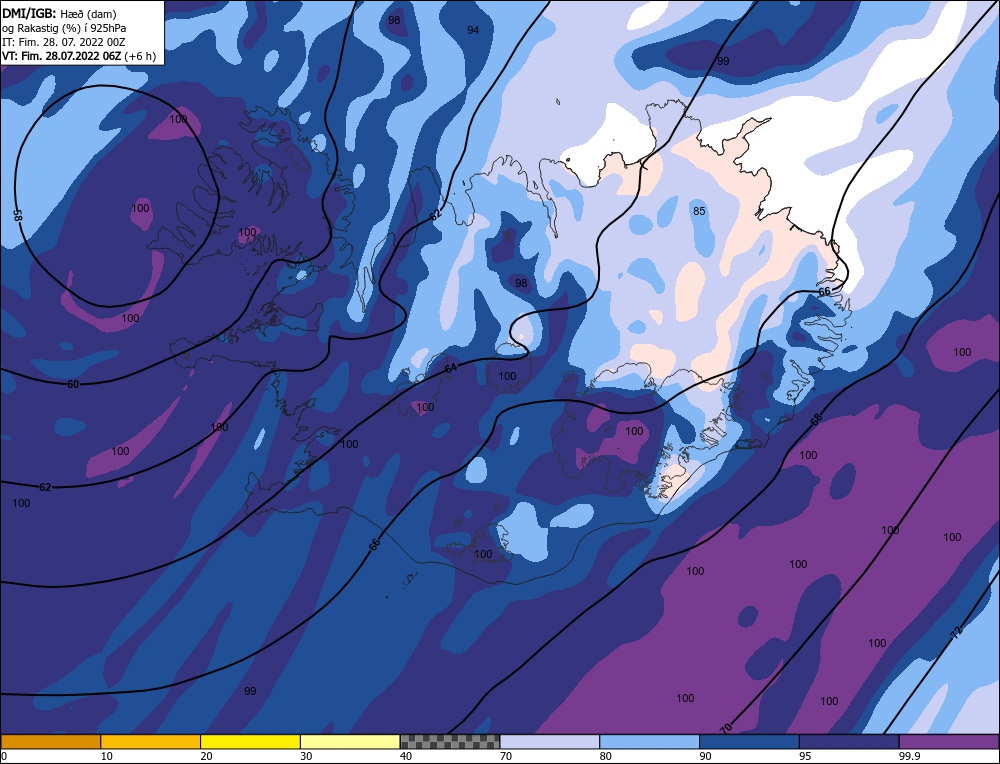Click the '10' legend scale value
1000x764 pixels.
point(107,756)
